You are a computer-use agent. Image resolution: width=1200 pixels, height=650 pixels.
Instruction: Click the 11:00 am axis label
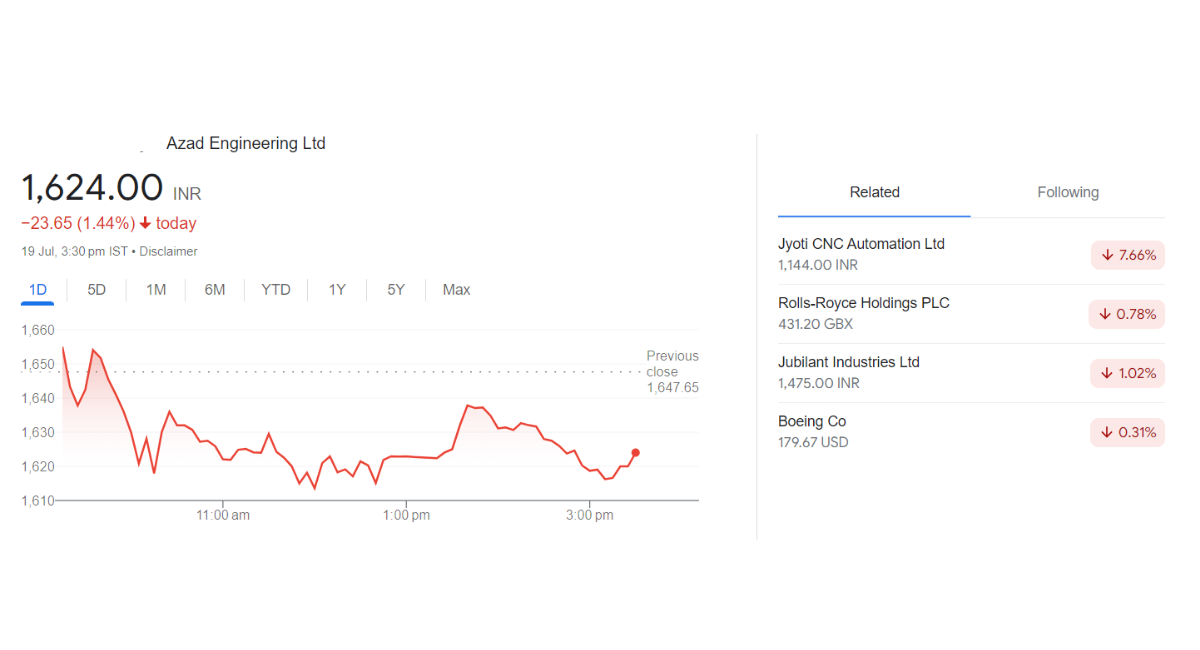[x=223, y=515]
